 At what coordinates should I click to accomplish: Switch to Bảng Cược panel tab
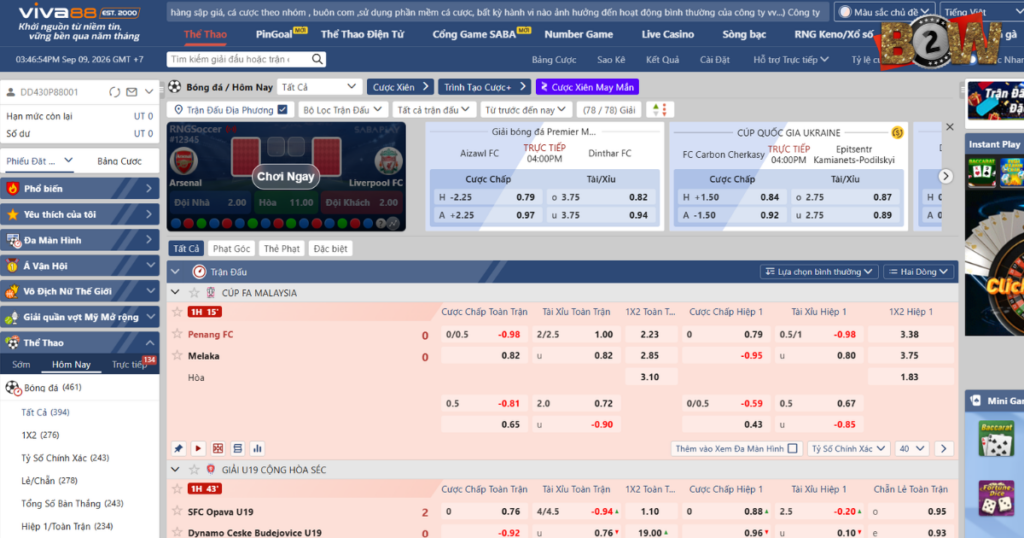(x=119, y=161)
